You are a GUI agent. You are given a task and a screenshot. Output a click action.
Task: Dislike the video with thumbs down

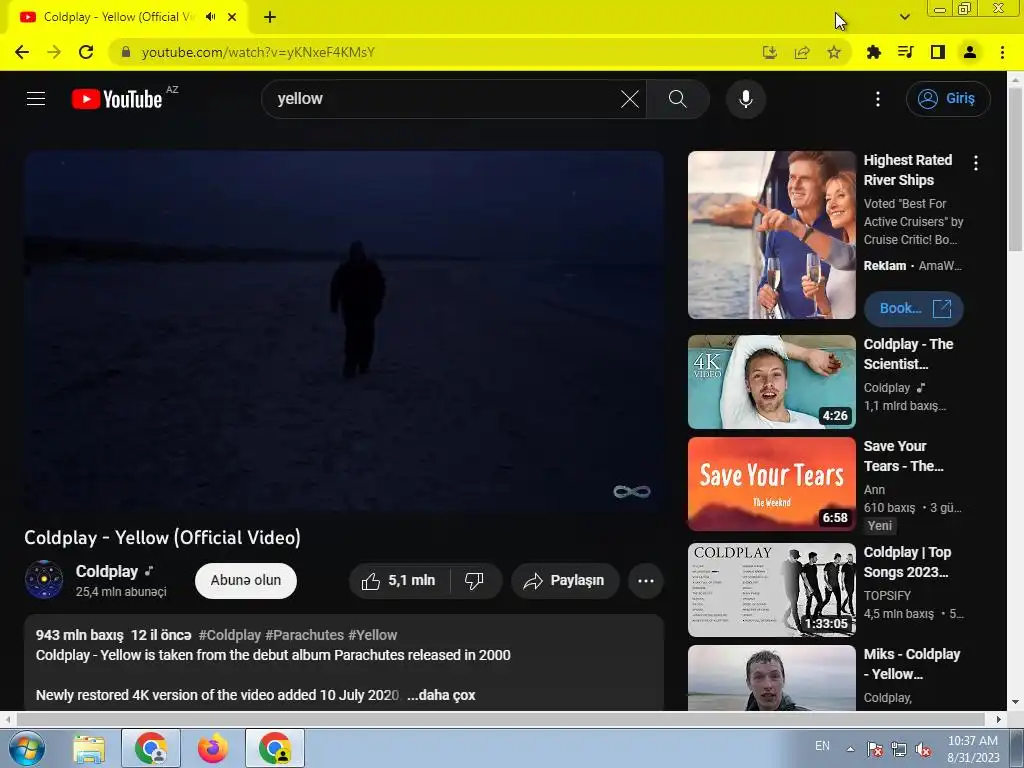pyautogui.click(x=475, y=581)
